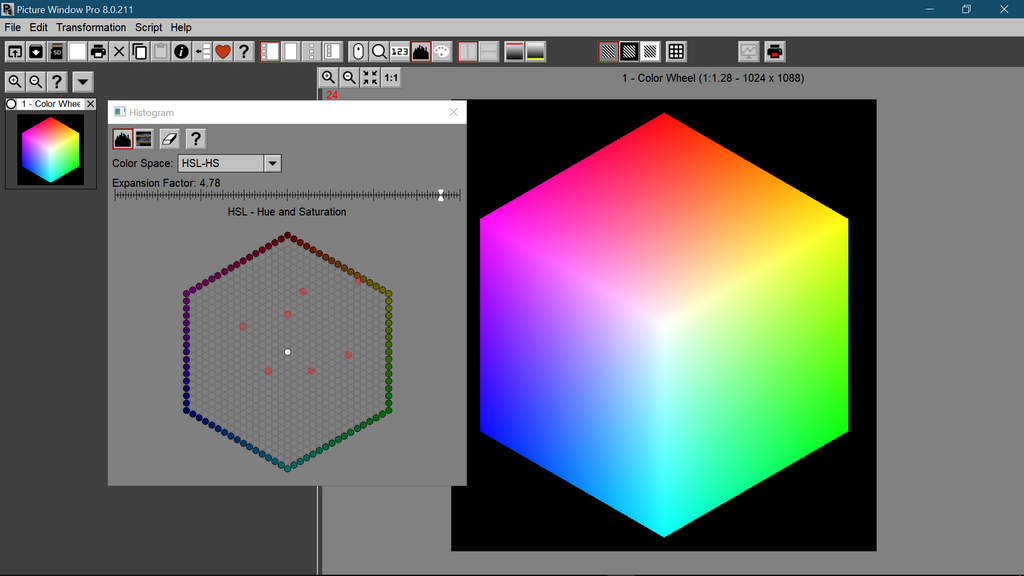
Task: Click the 1:1 zoom button
Action: click(x=391, y=78)
